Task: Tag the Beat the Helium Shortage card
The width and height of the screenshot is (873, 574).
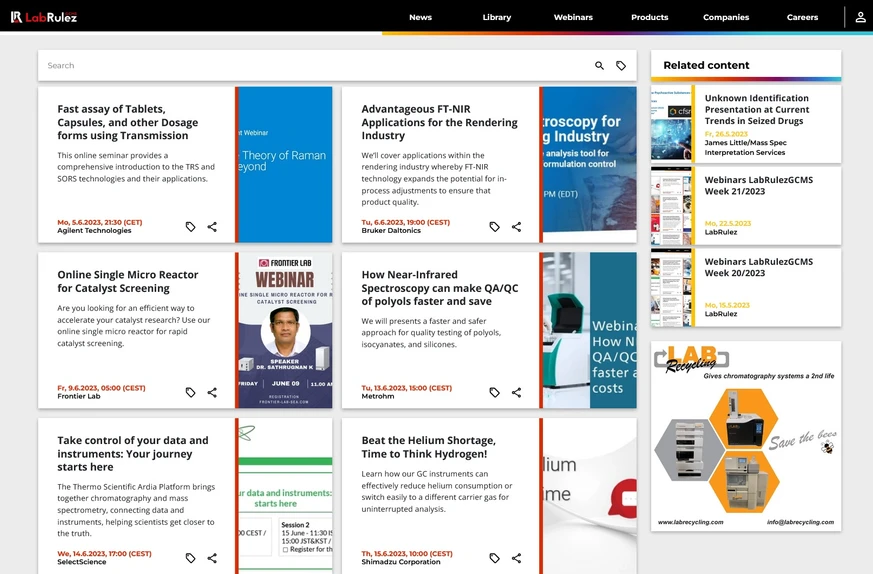Action: click(494, 558)
